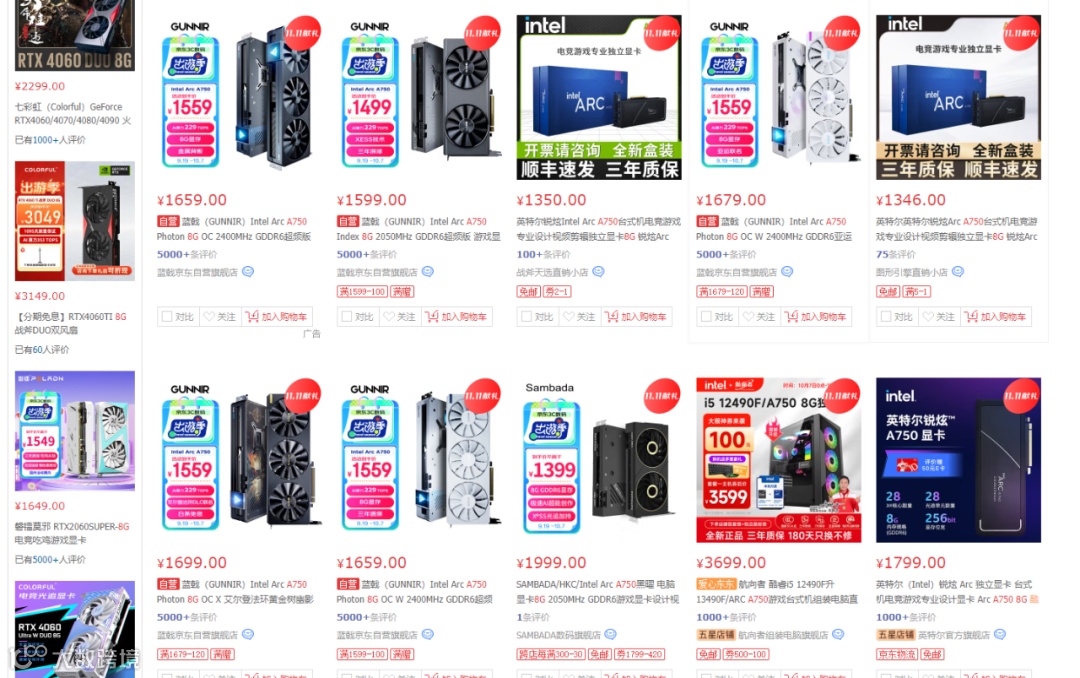Open the ¥1999.00 SAMBADA/HKC Arc A750 title
The image size is (1080, 678).
pyautogui.click(x=597, y=591)
